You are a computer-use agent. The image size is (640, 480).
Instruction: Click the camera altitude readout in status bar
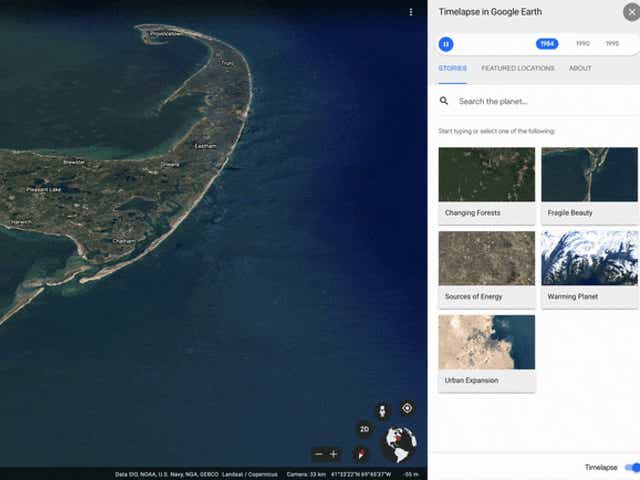pyautogui.click(x=306, y=474)
